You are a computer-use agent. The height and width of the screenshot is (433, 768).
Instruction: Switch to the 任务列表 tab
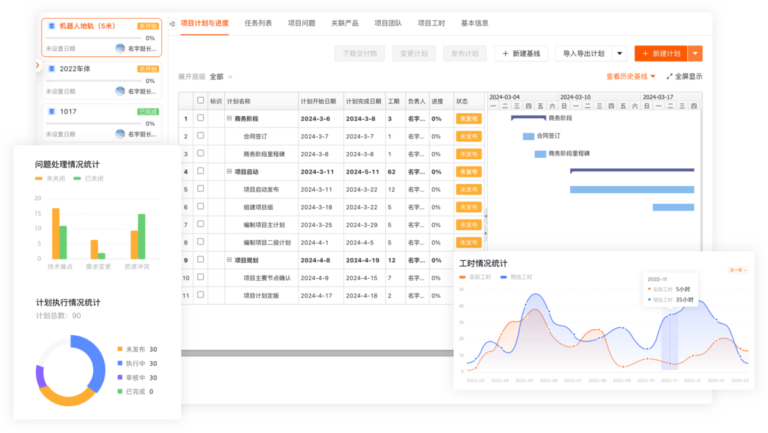258,23
